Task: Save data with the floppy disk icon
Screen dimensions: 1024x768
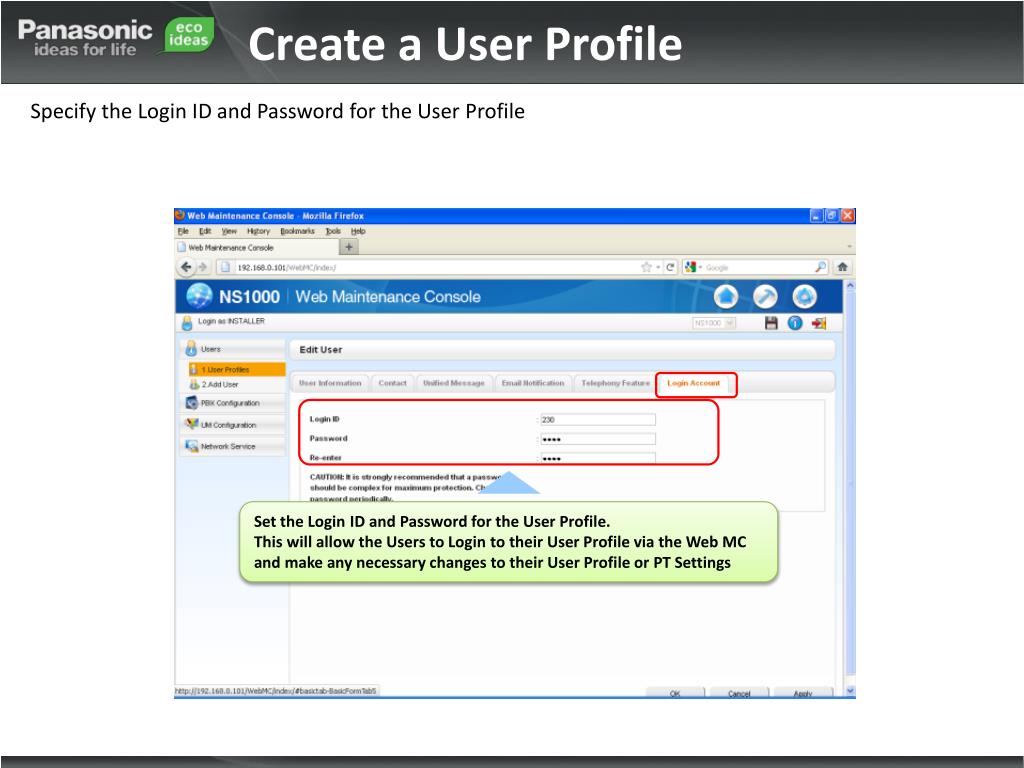Action: pyautogui.click(x=771, y=323)
